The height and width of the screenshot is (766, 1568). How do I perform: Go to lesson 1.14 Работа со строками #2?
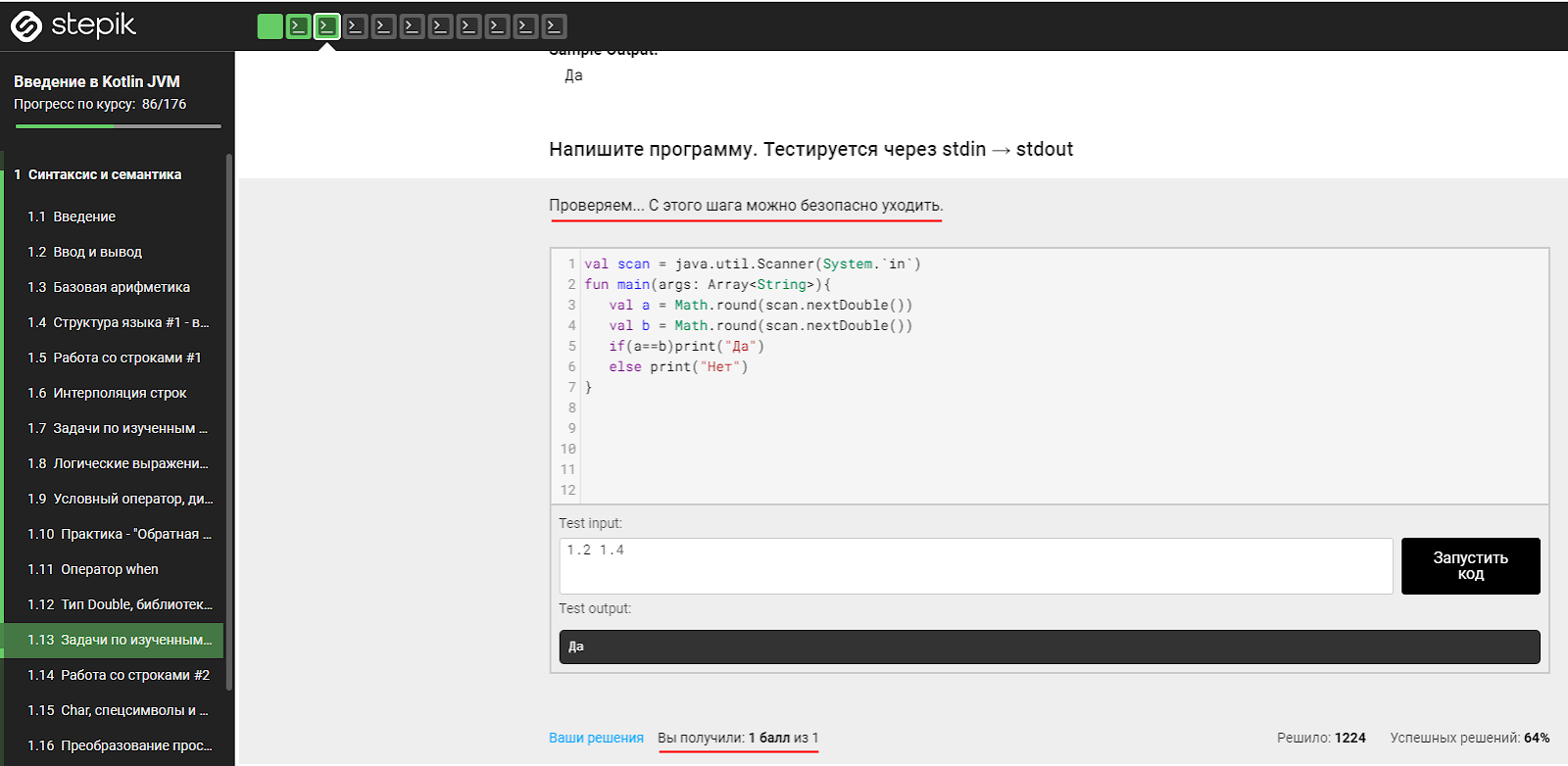click(x=134, y=675)
